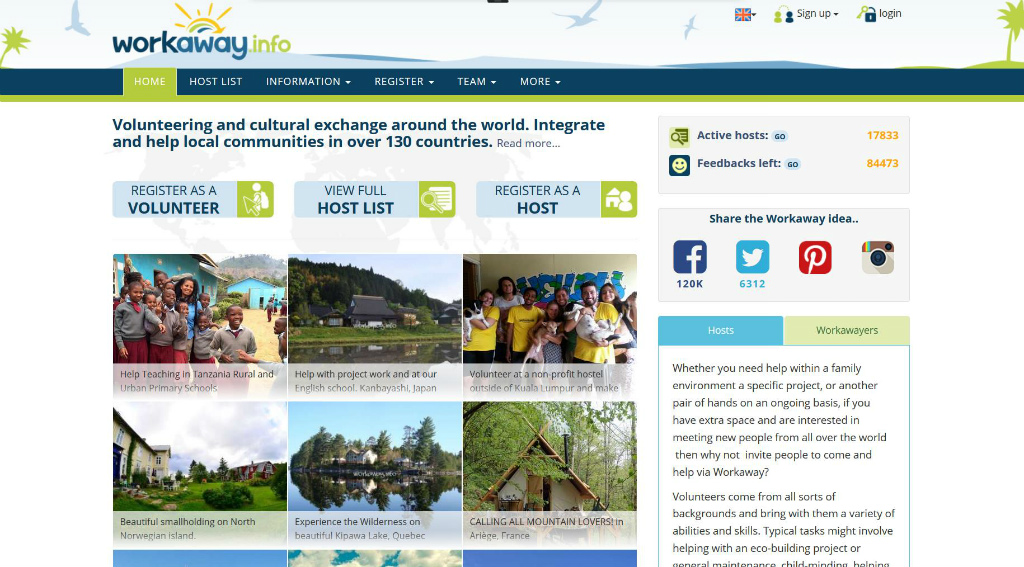Click the login padlock icon

866,14
